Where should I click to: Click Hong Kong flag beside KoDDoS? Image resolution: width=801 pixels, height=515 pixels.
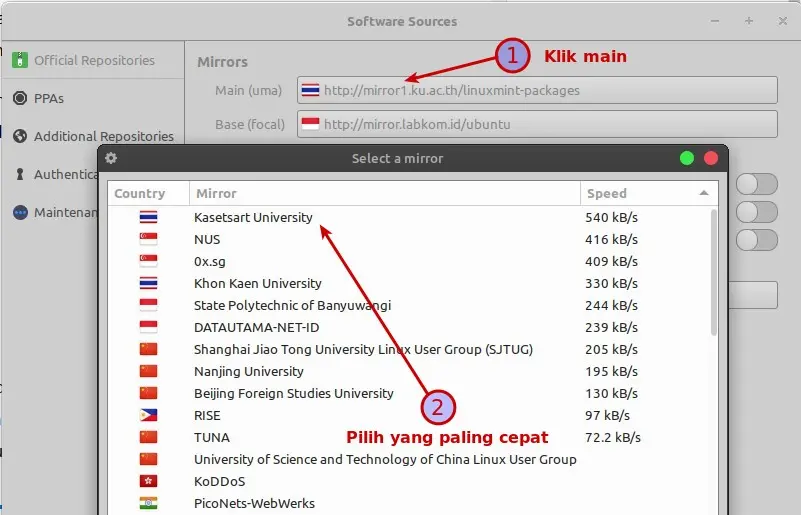pyautogui.click(x=149, y=481)
